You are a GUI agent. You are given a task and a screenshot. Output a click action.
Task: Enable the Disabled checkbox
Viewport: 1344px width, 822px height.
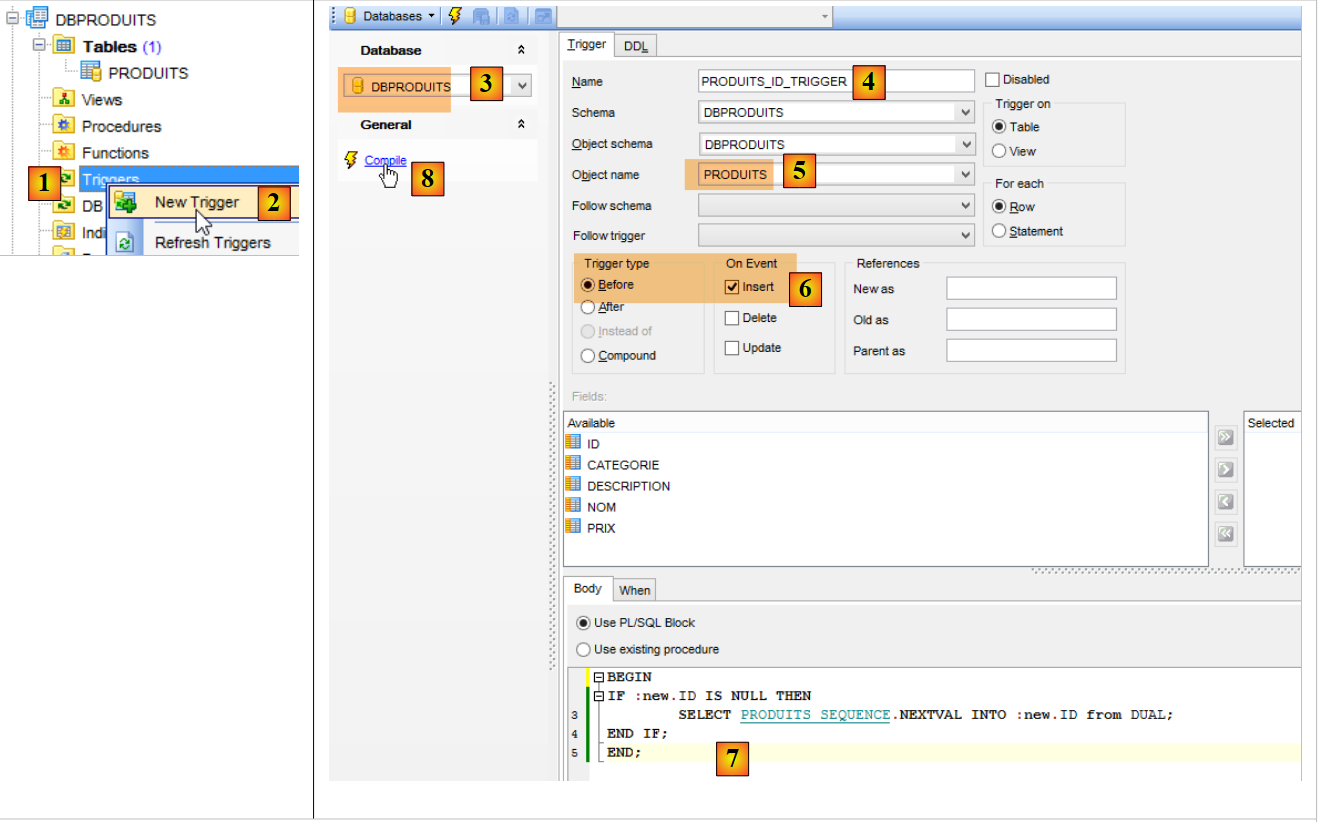pyautogui.click(x=992, y=80)
